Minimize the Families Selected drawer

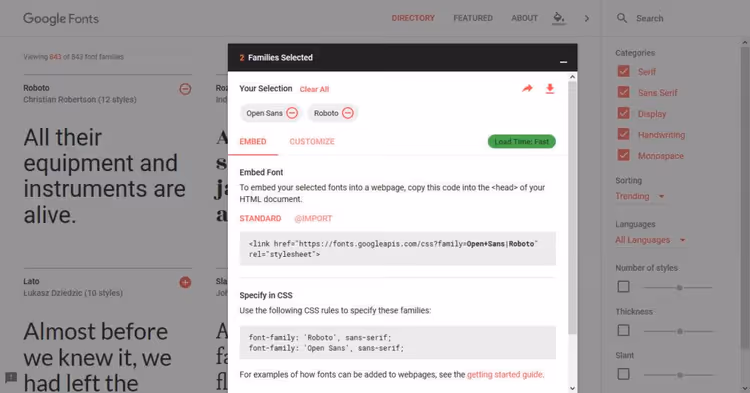tap(563, 62)
